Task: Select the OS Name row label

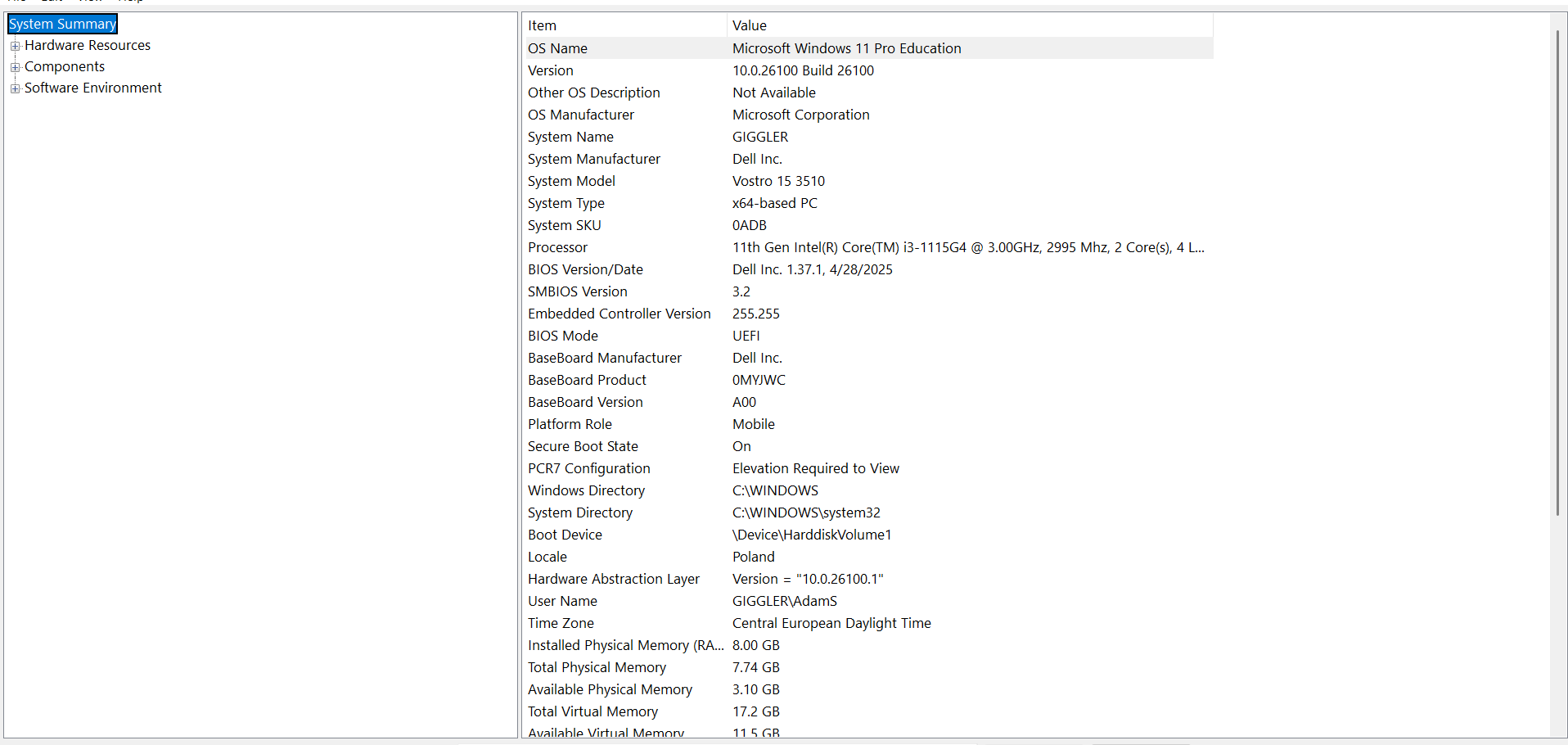Action: pos(557,48)
